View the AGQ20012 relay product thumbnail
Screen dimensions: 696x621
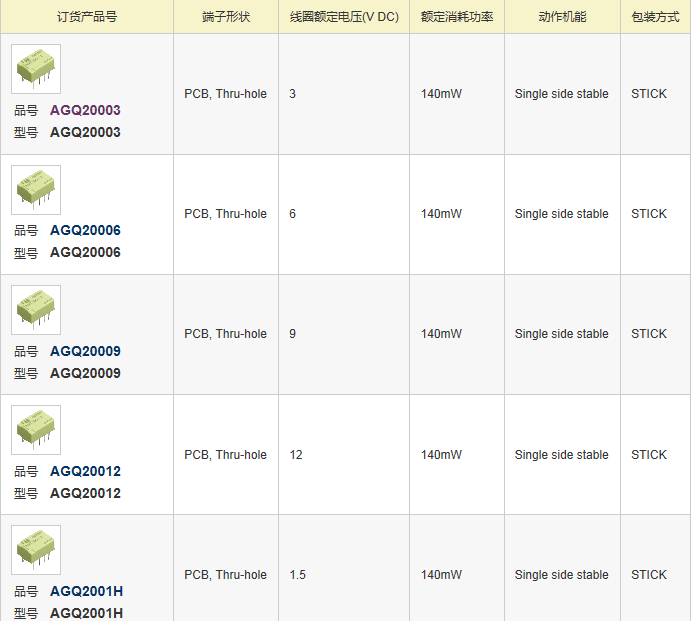pos(36,430)
